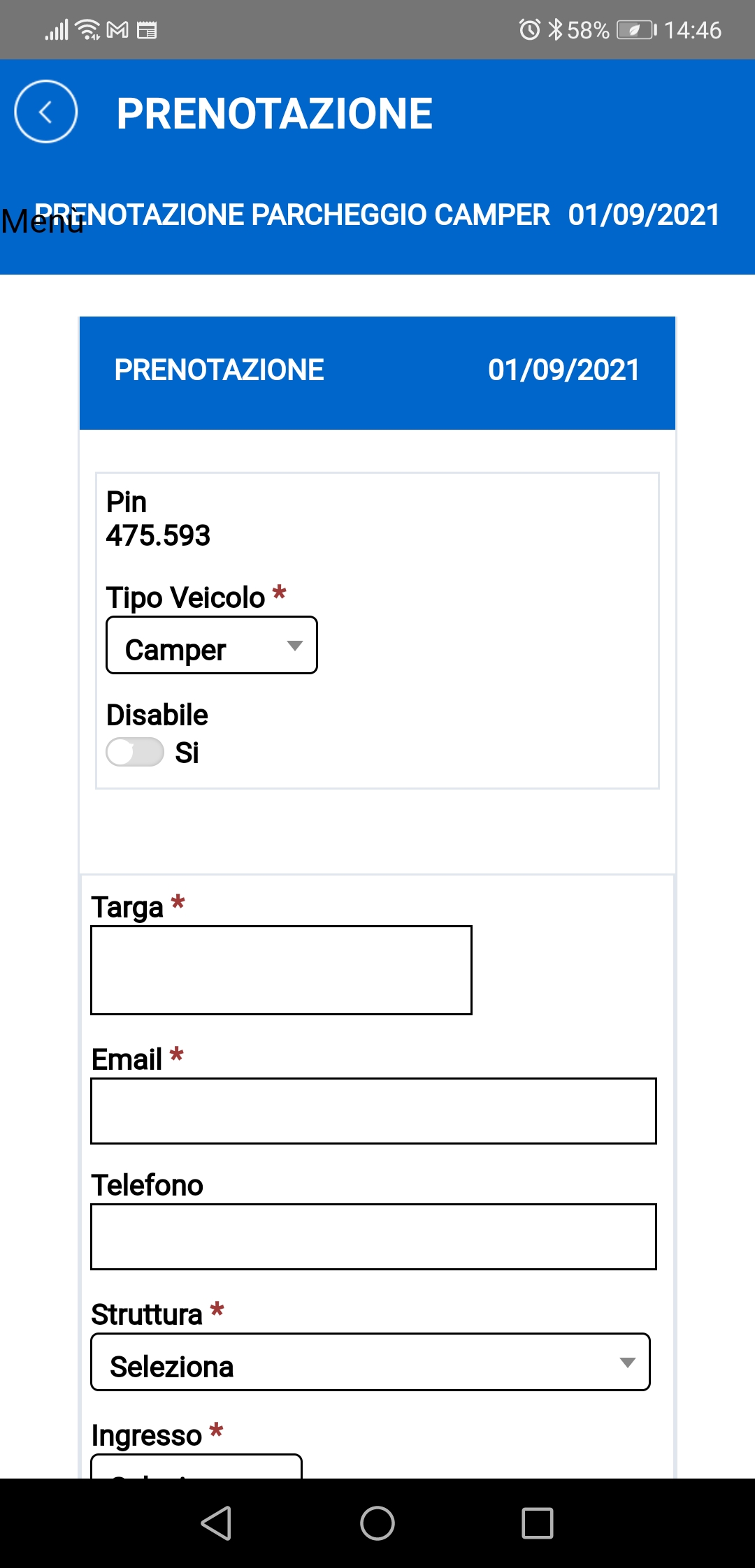Tap the Si label next to Disabile switch

pos(187,753)
